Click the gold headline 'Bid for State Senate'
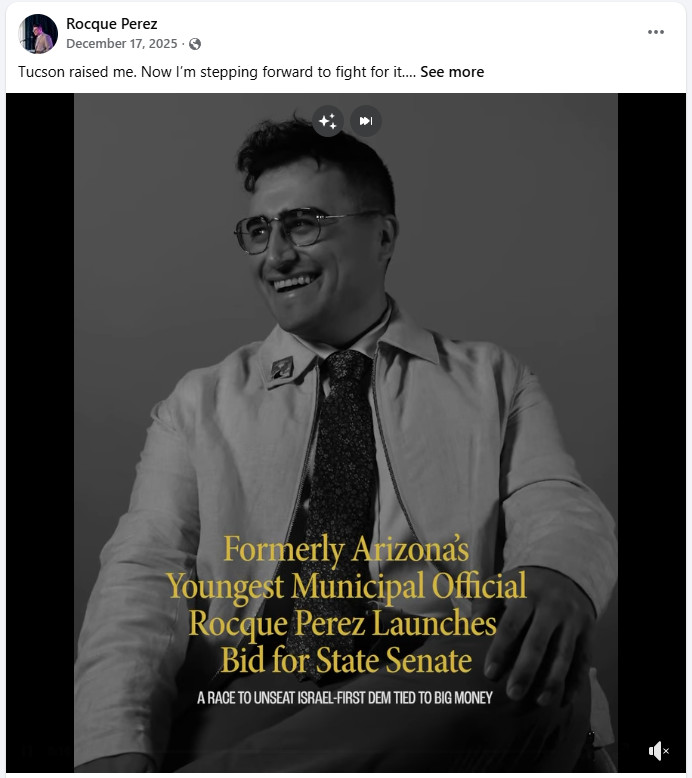 point(346,661)
